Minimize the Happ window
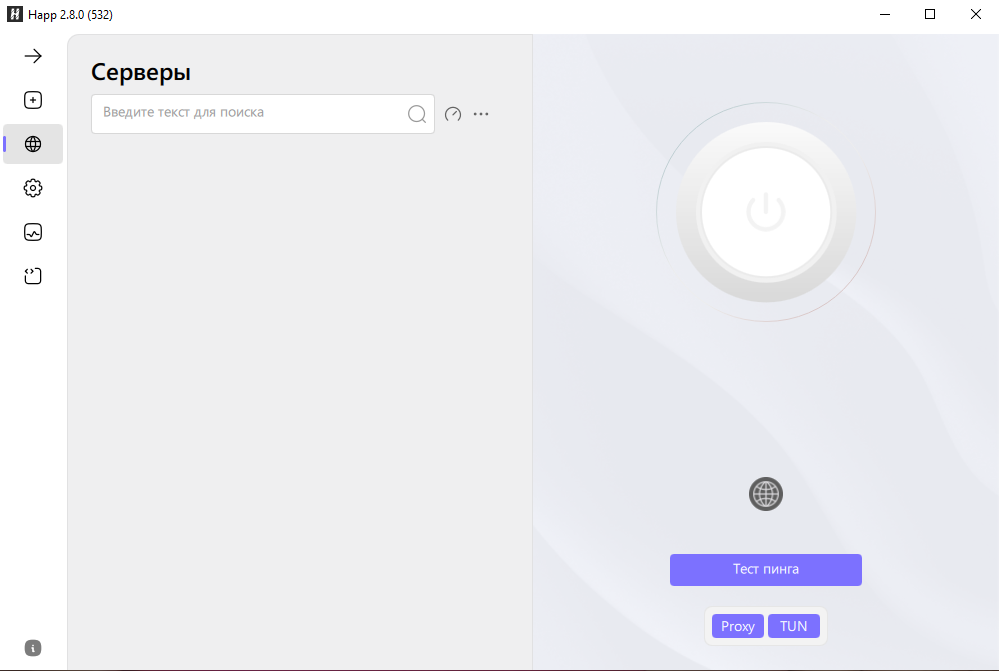999x671 pixels. tap(885, 14)
